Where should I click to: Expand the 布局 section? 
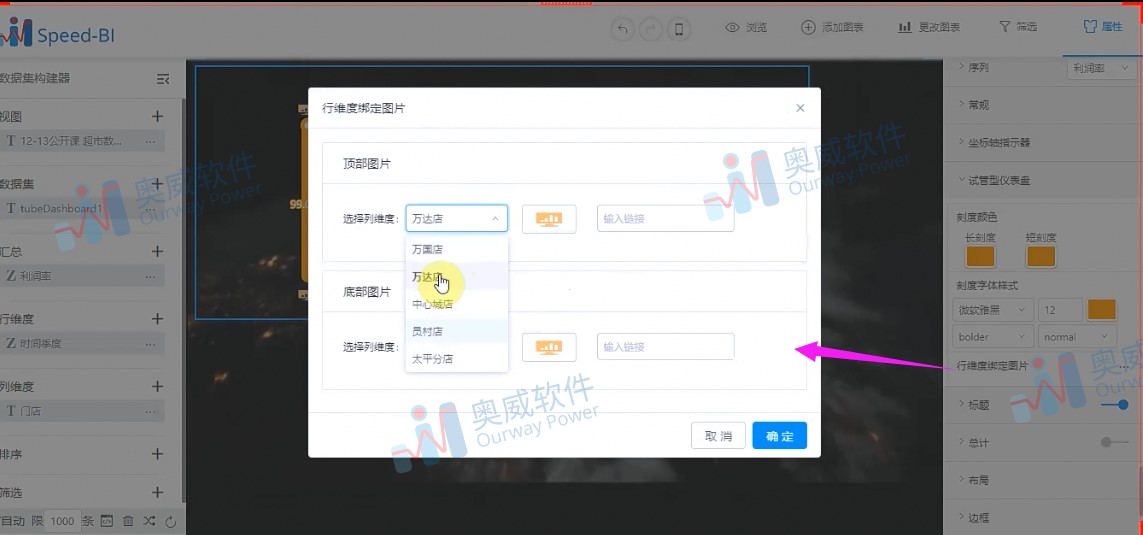[x=973, y=480]
